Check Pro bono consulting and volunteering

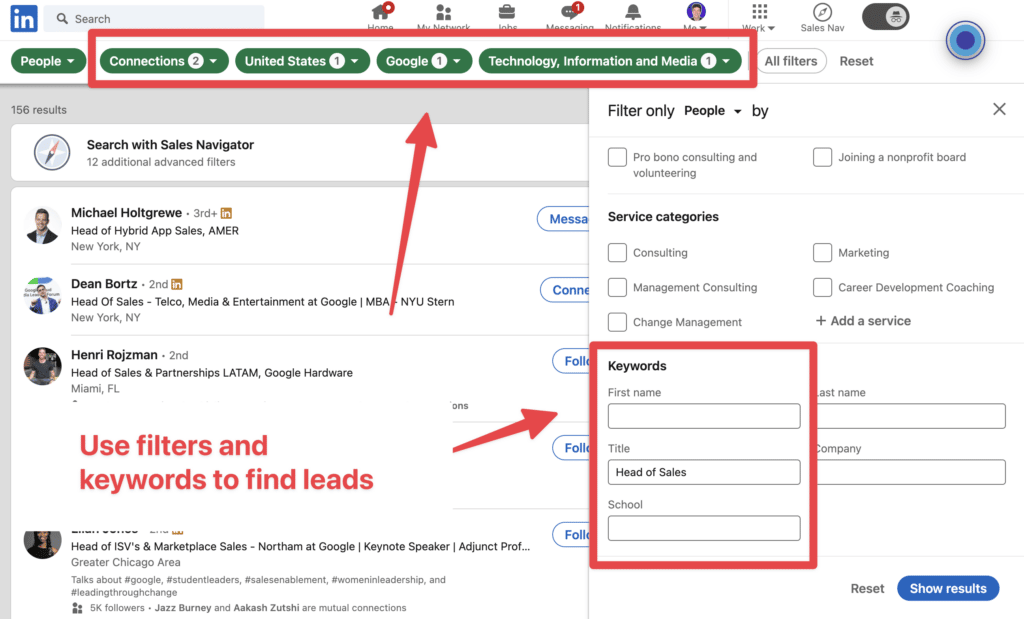coord(617,157)
